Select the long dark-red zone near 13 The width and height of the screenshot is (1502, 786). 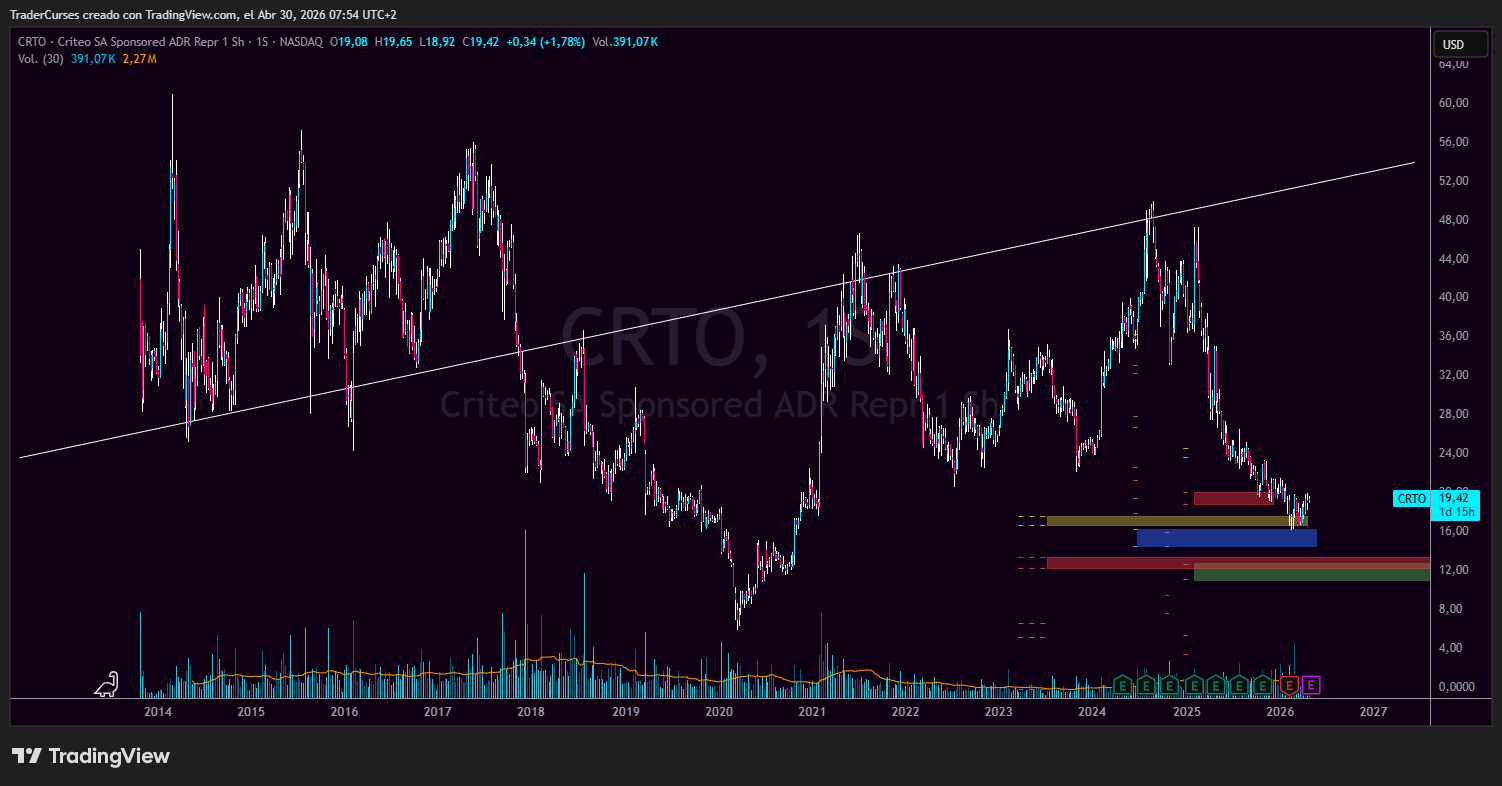coord(1238,563)
